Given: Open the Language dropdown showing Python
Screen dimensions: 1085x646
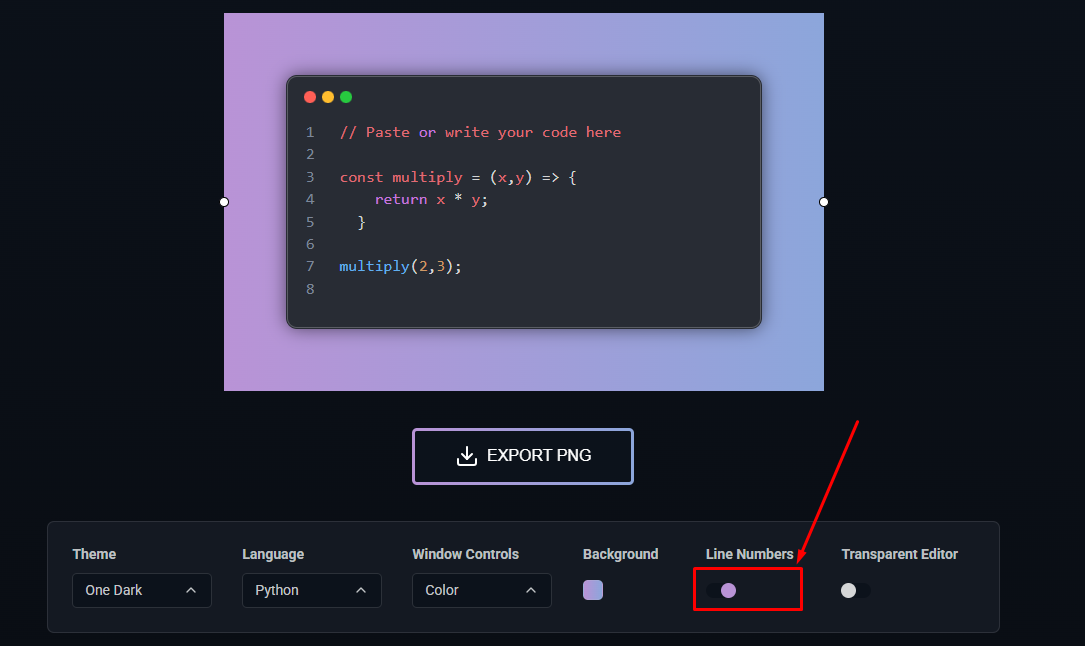Looking at the screenshot, I should [311, 590].
